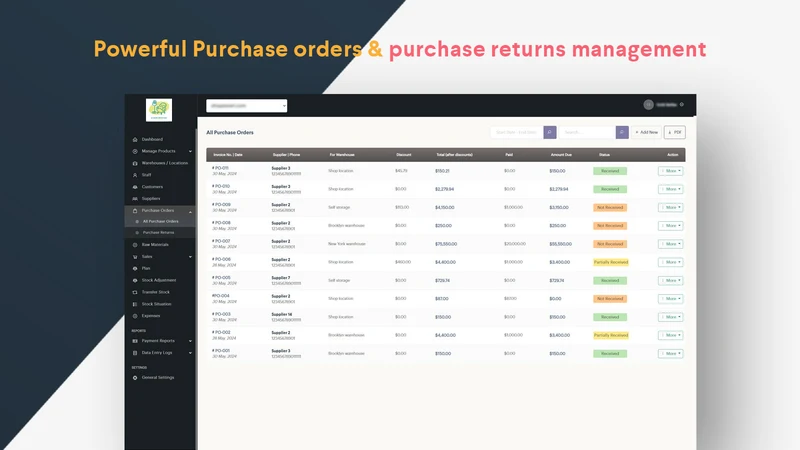
Task: Open the More dropdown for PO-011
Action: click(x=670, y=171)
